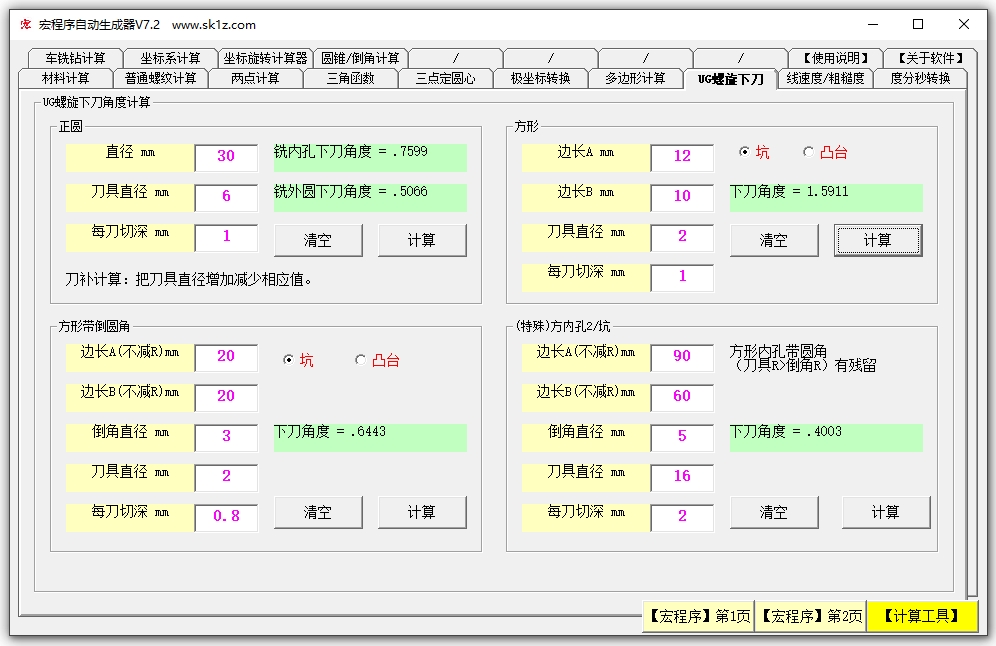Go to 【宏程序】第1页
Image resolution: width=996 pixels, height=646 pixels.
point(698,616)
